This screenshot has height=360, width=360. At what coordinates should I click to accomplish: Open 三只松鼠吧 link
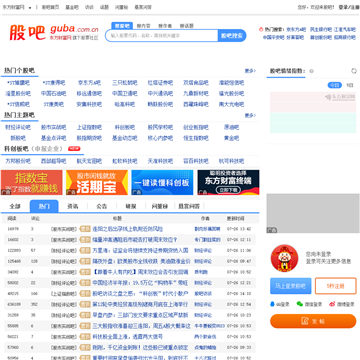(x=125, y=83)
